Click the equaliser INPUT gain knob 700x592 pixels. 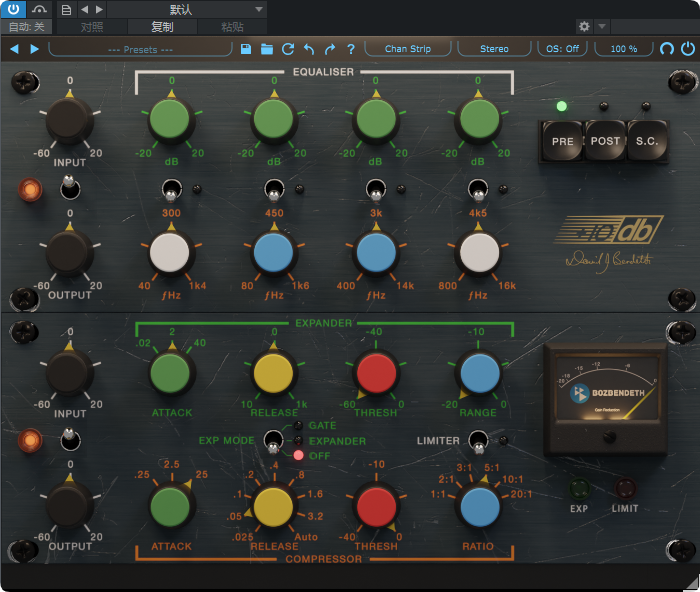(69, 120)
